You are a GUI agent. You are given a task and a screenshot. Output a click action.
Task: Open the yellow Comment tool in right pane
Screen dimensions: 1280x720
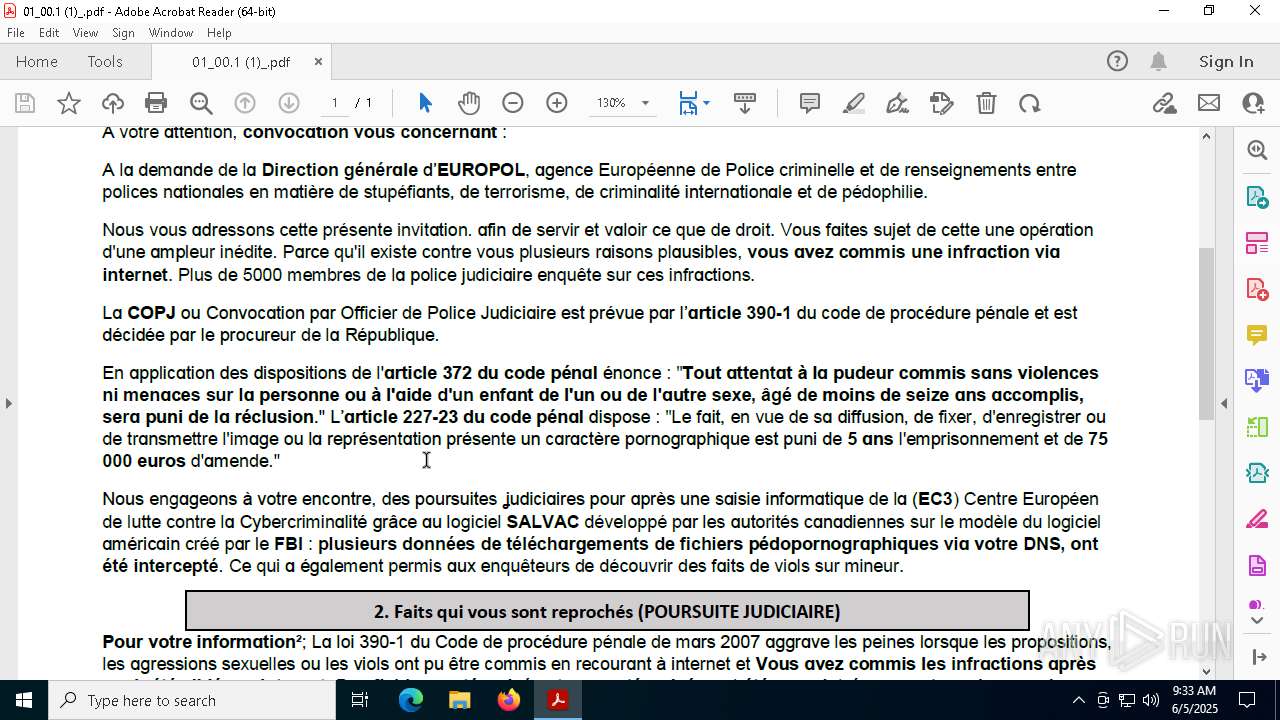coord(1257,334)
